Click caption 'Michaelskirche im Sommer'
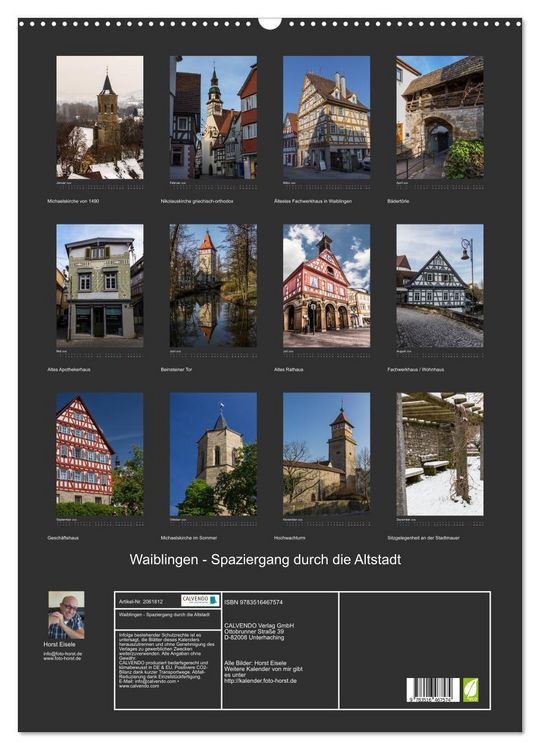Image resolution: width=540 pixels, height=750 pixels. point(189,538)
